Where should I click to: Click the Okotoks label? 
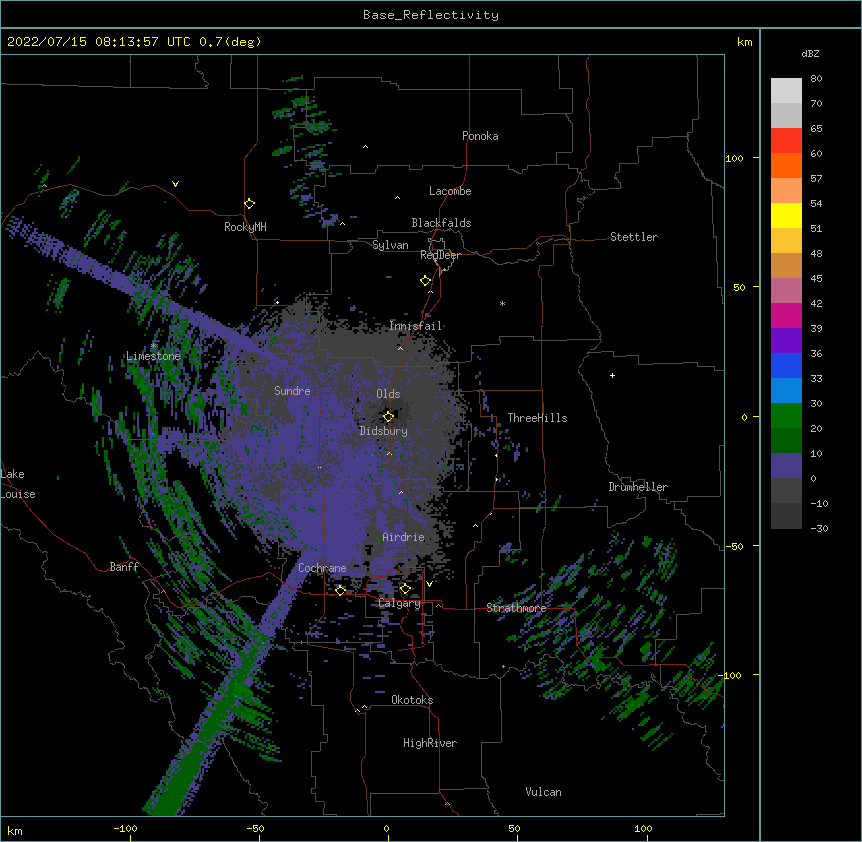pyautogui.click(x=412, y=700)
